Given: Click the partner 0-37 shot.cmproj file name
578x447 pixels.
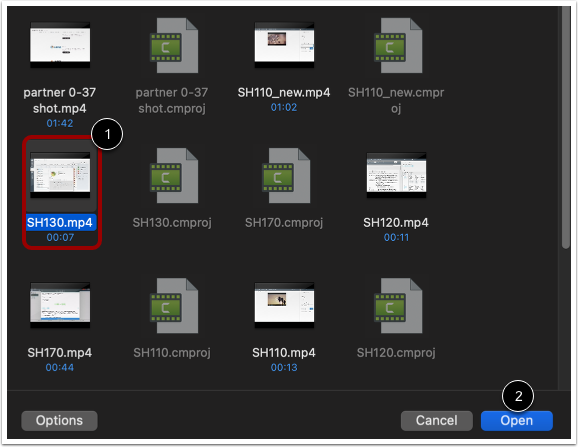Looking at the screenshot, I should pos(172,100).
